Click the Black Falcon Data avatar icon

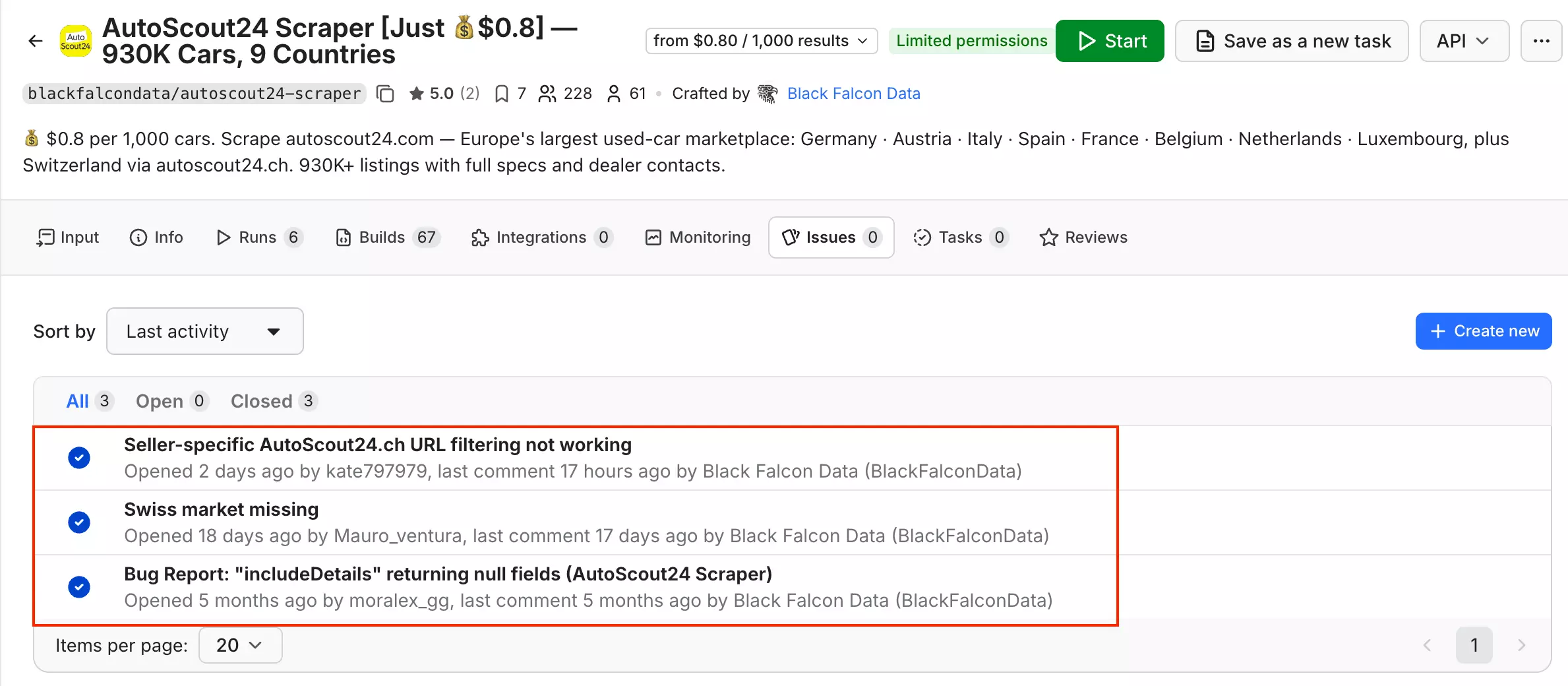click(x=768, y=94)
